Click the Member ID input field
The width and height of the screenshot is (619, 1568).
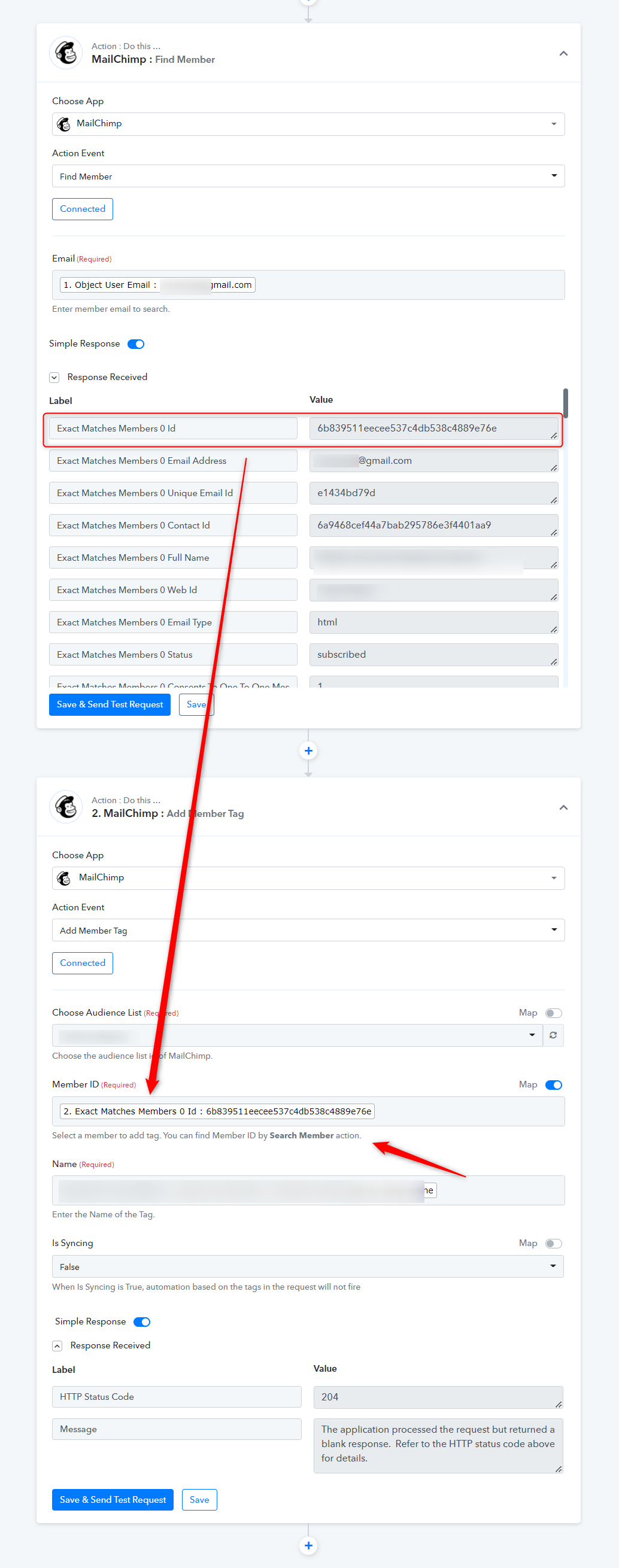(x=308, y=1111)
